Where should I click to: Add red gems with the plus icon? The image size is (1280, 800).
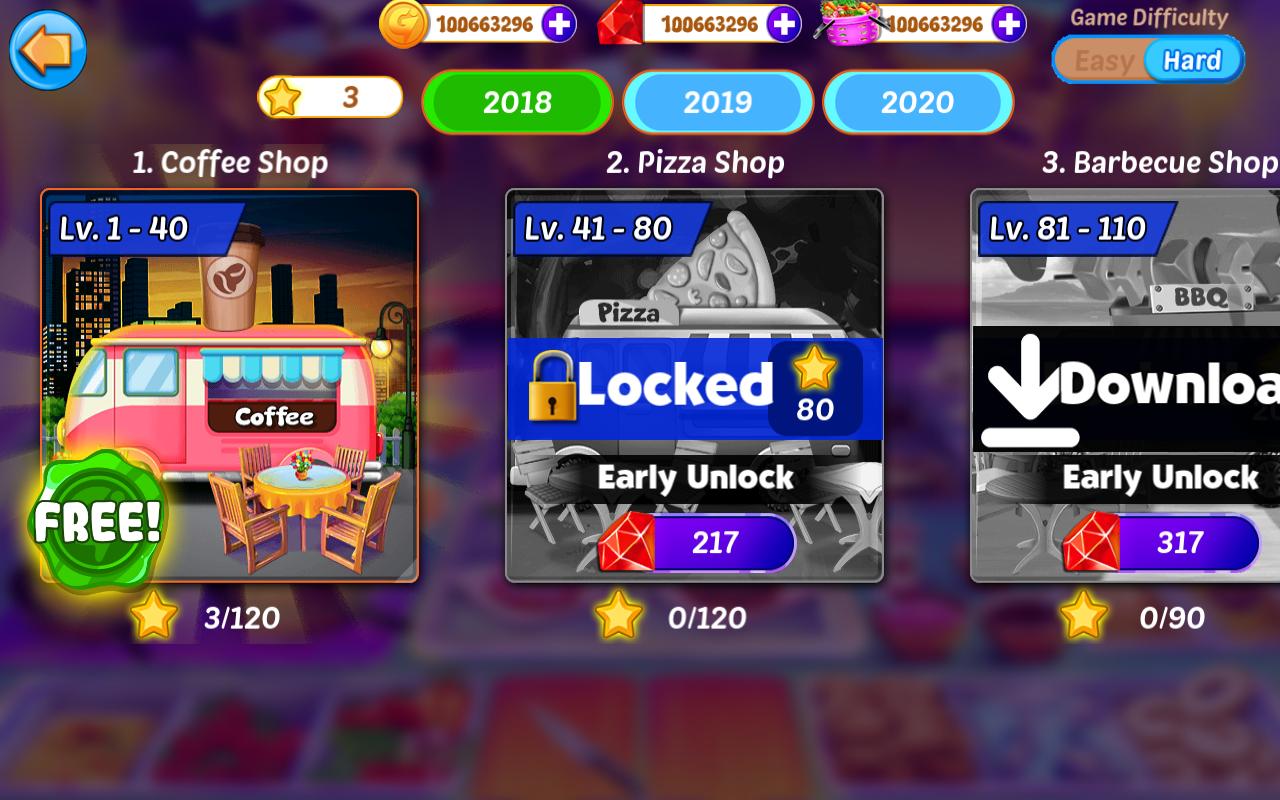(784, 24)
